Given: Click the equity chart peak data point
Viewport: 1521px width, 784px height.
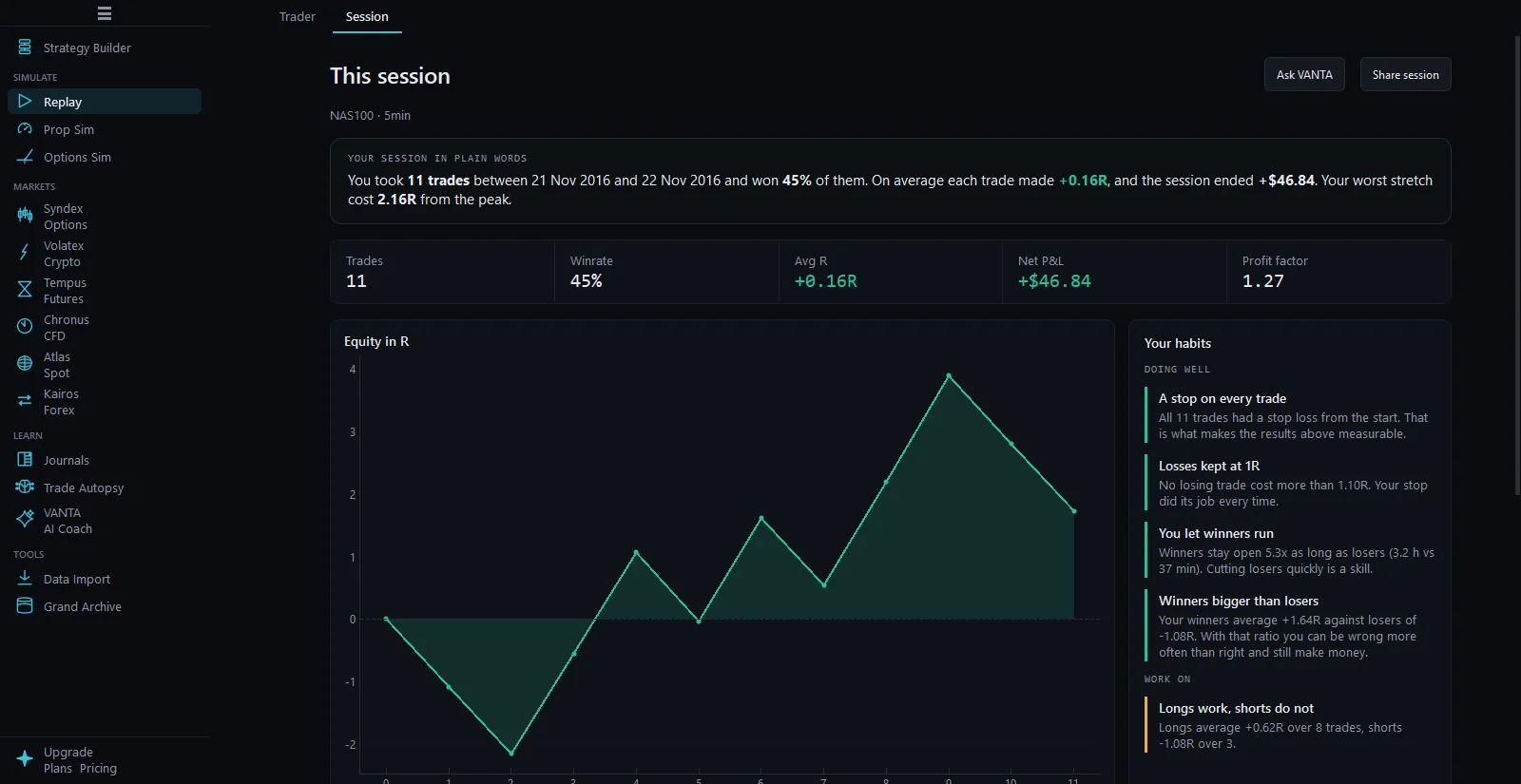Looking at the screenshot, I should 949,376.
